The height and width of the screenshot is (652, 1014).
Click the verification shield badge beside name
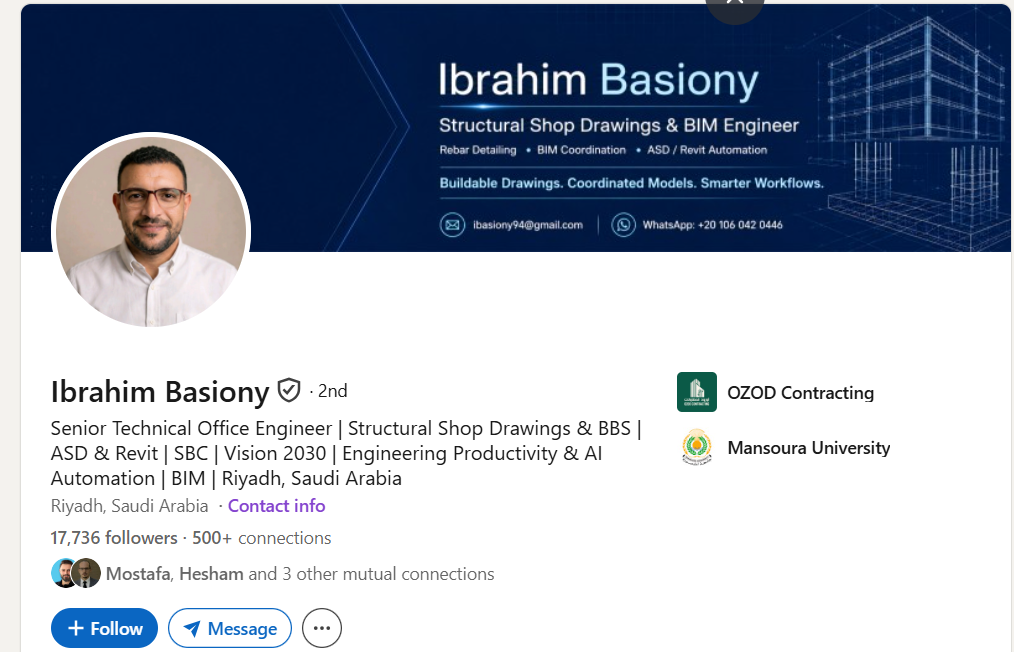click(x=288, y=391)
